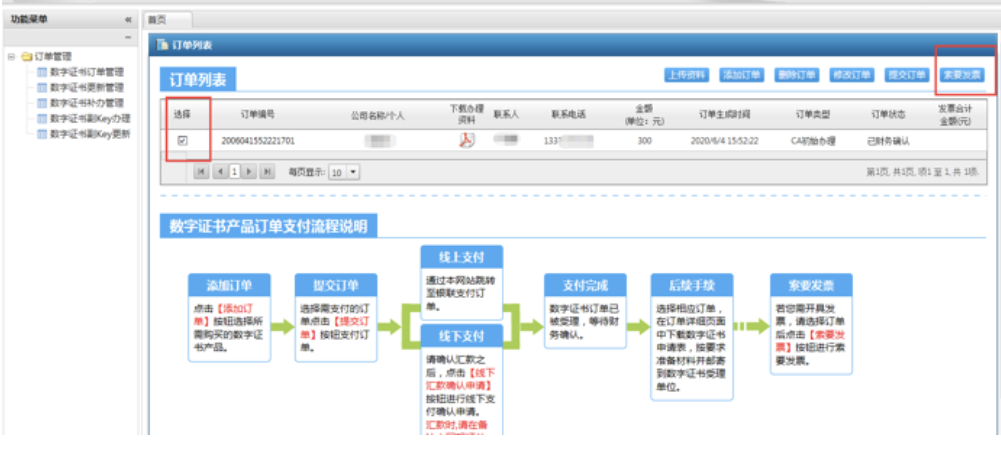Screen dimensions: 1001x474
Task: Open 数字证书订单管理 in the tree
Action: [x=86, y=72]
